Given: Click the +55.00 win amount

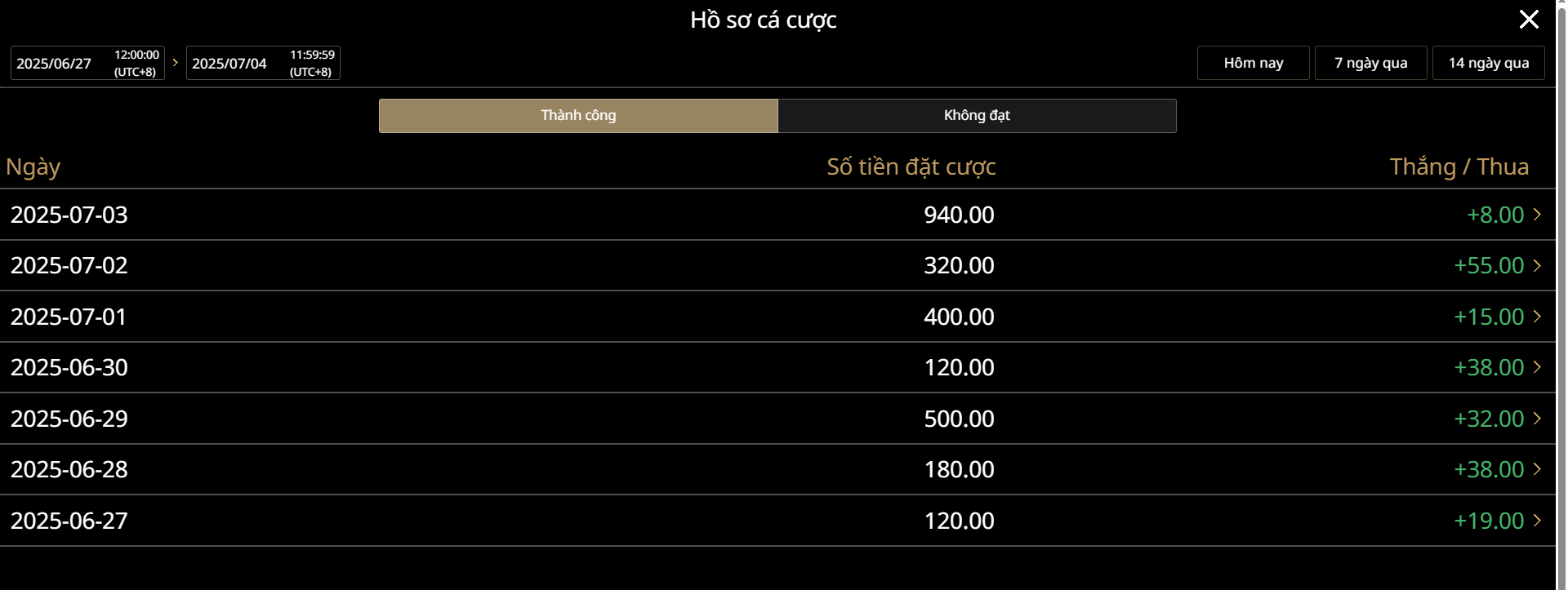Looking at the screenshot, I should pyautogui.click(x=1488, y=265).
